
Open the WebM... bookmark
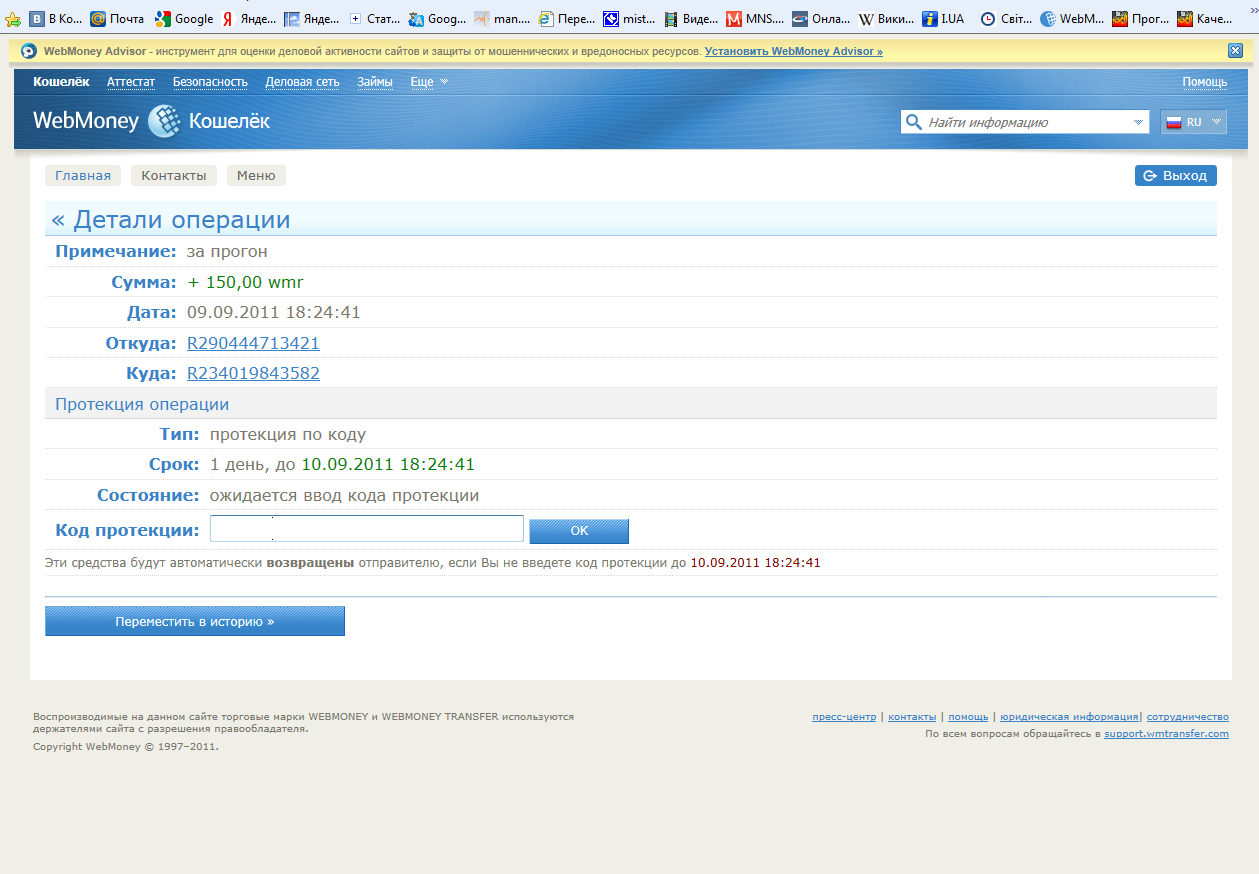pyautogui.click(x=1072, y=19)
